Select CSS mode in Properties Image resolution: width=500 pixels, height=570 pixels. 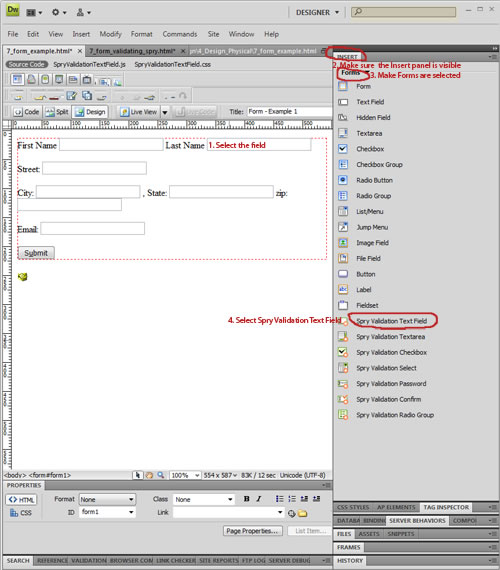tap(21, 513)
